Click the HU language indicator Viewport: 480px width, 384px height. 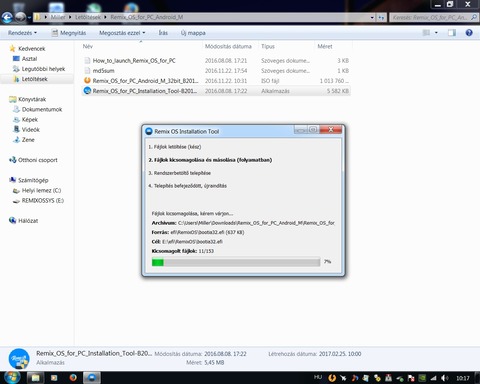tap(318, 377)
